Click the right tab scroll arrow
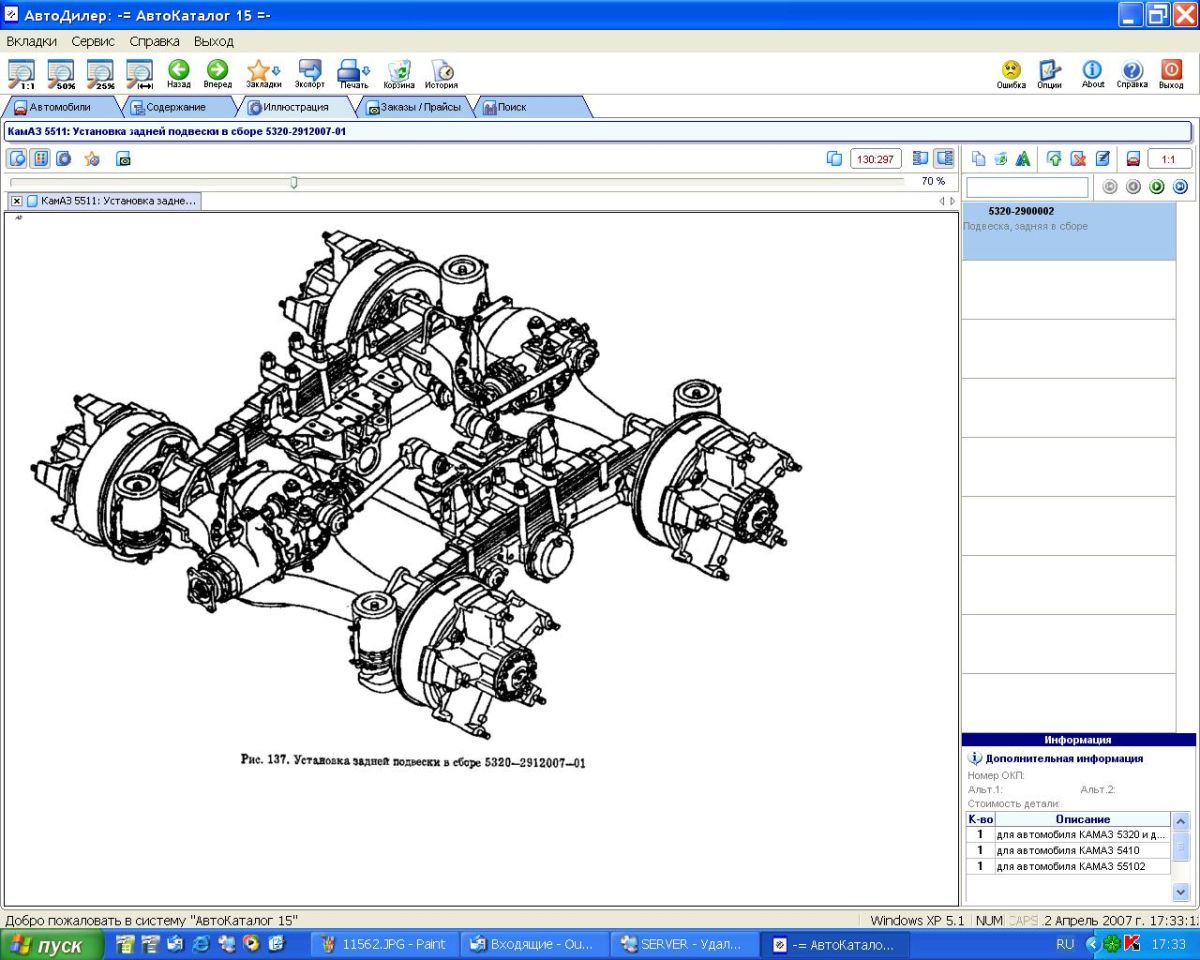1200x960 pixels. pyautogui.click(x=952, y=201)
